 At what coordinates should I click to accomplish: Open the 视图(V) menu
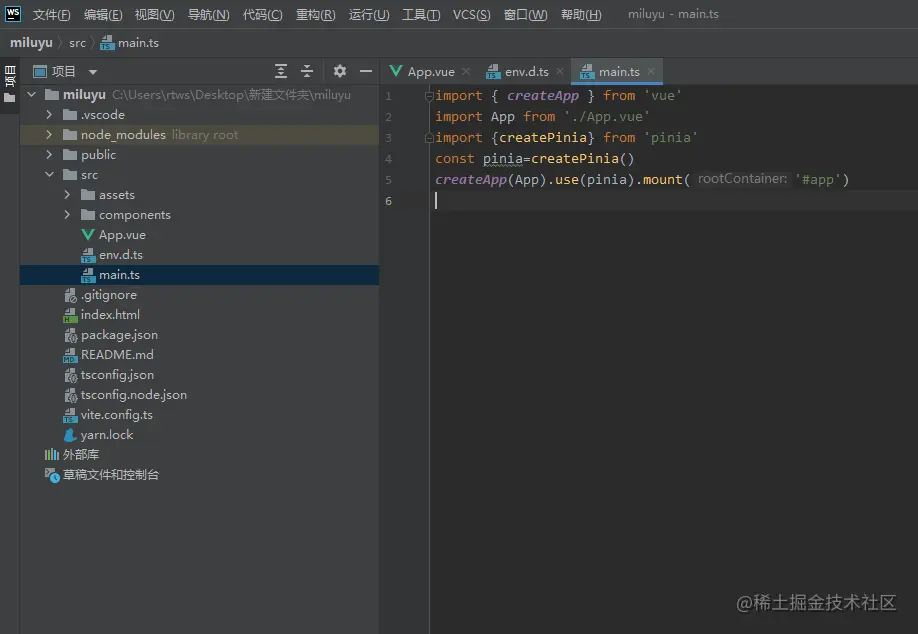(155, 15)
